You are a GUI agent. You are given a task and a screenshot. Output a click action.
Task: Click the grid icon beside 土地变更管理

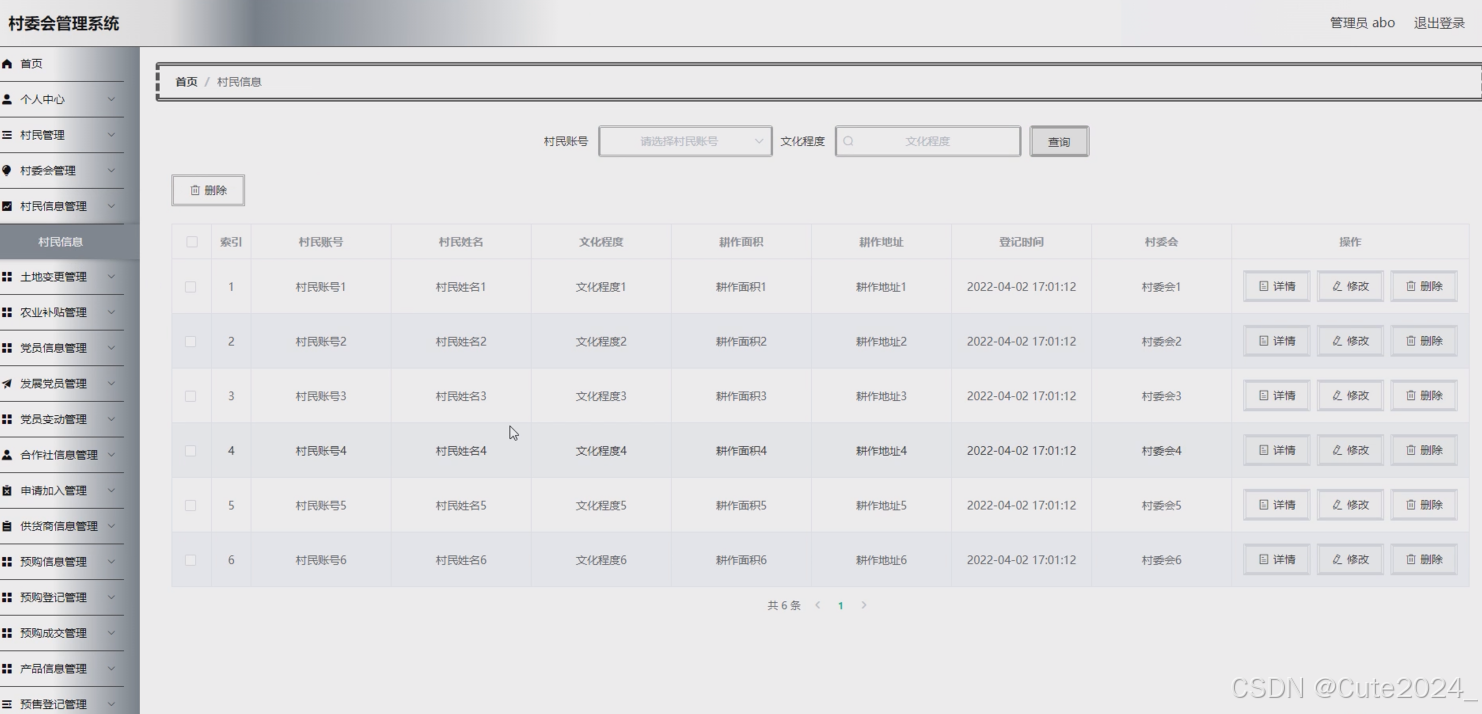point(7,277)
